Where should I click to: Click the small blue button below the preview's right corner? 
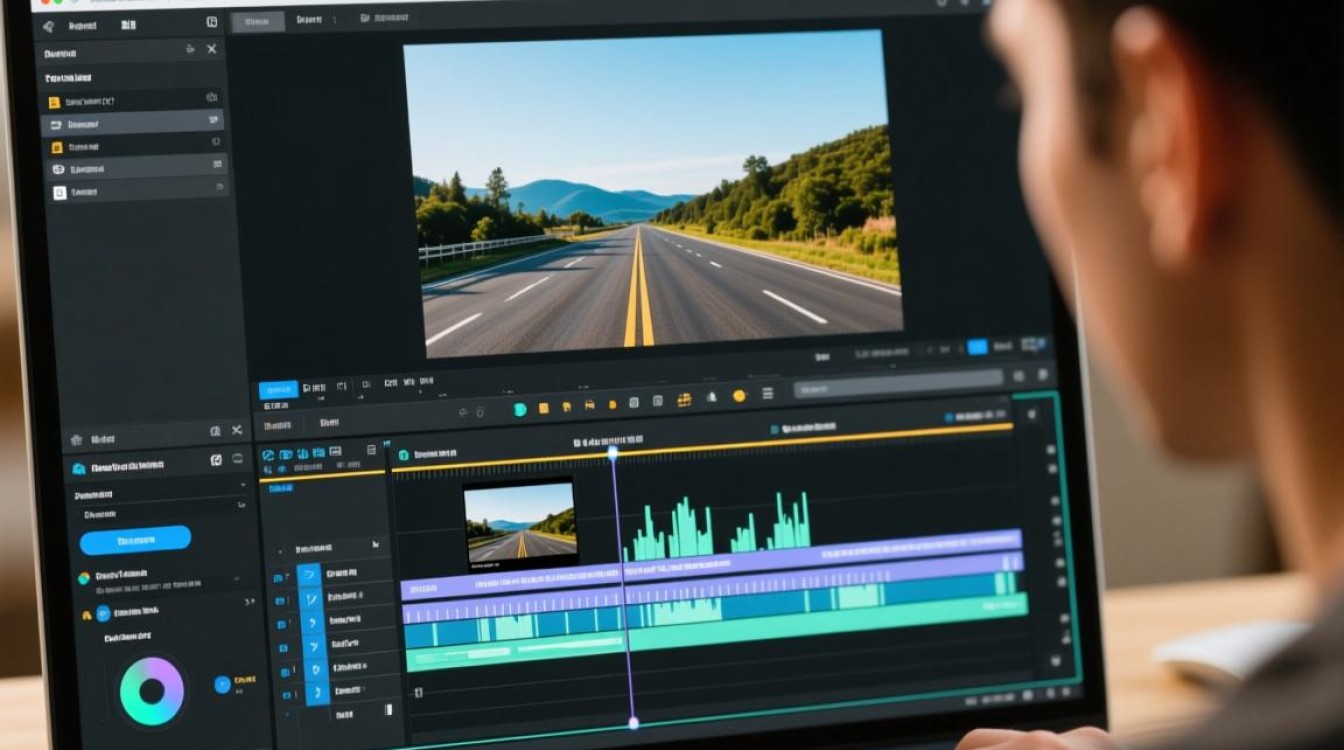point(977,347)
